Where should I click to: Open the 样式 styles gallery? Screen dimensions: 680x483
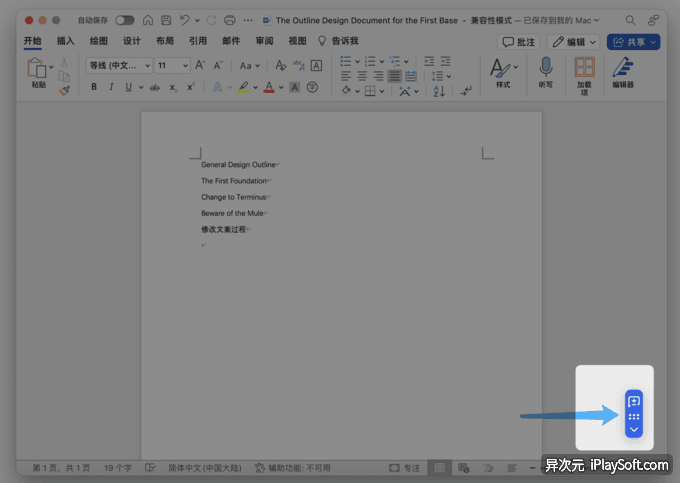(503, 73)
